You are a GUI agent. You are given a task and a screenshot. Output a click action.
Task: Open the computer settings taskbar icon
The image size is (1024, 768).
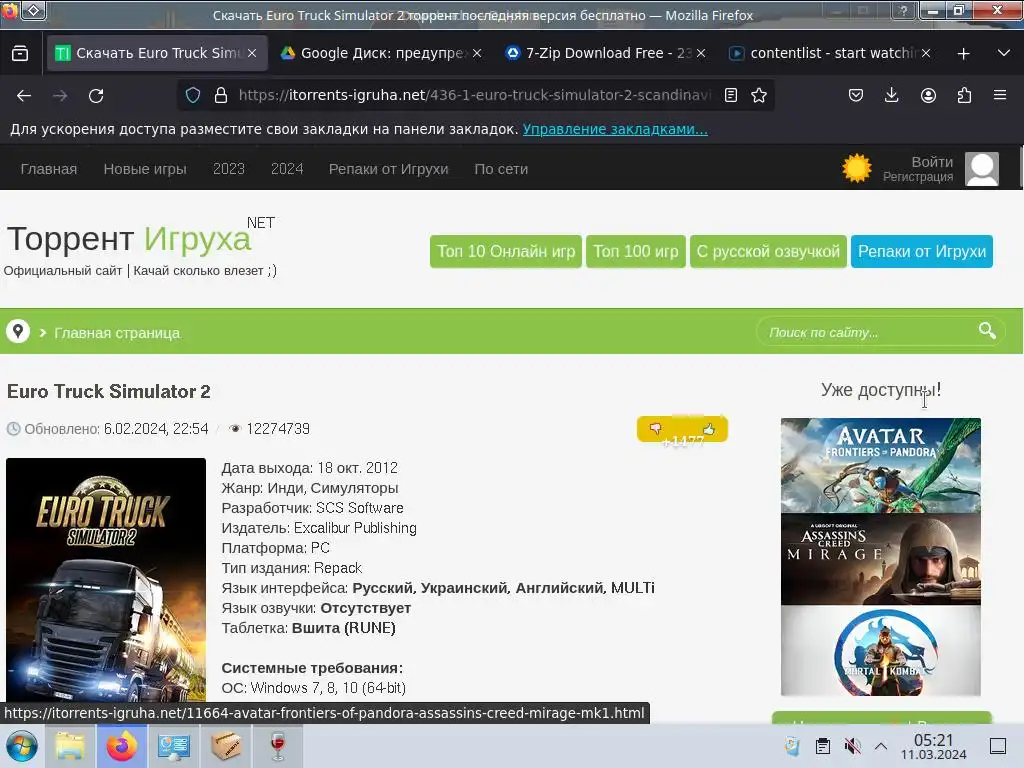[173, 746]
